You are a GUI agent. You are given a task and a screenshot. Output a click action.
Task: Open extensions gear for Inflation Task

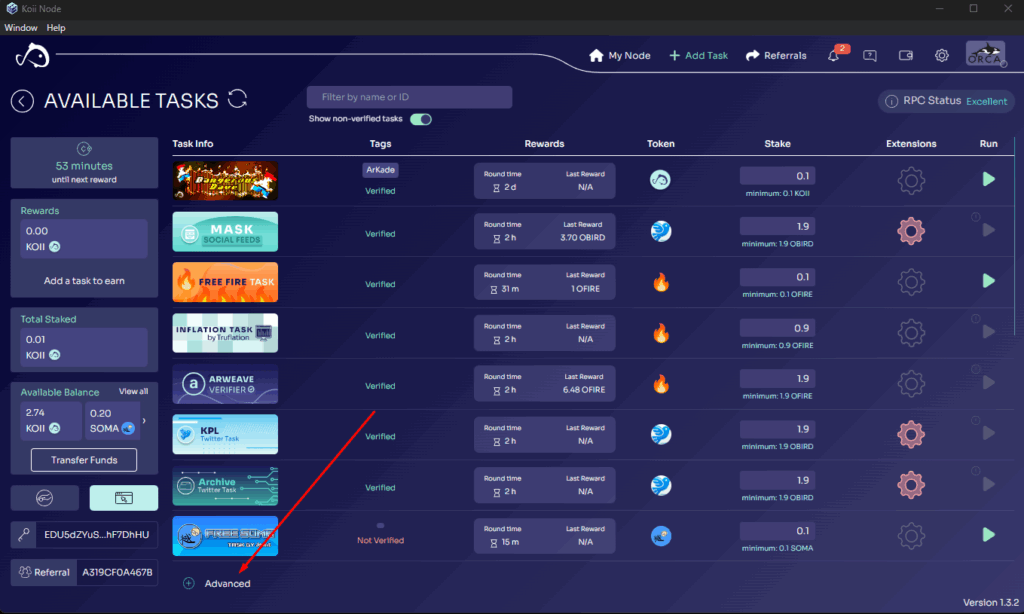pyautogui.click(x=911, y=333)
